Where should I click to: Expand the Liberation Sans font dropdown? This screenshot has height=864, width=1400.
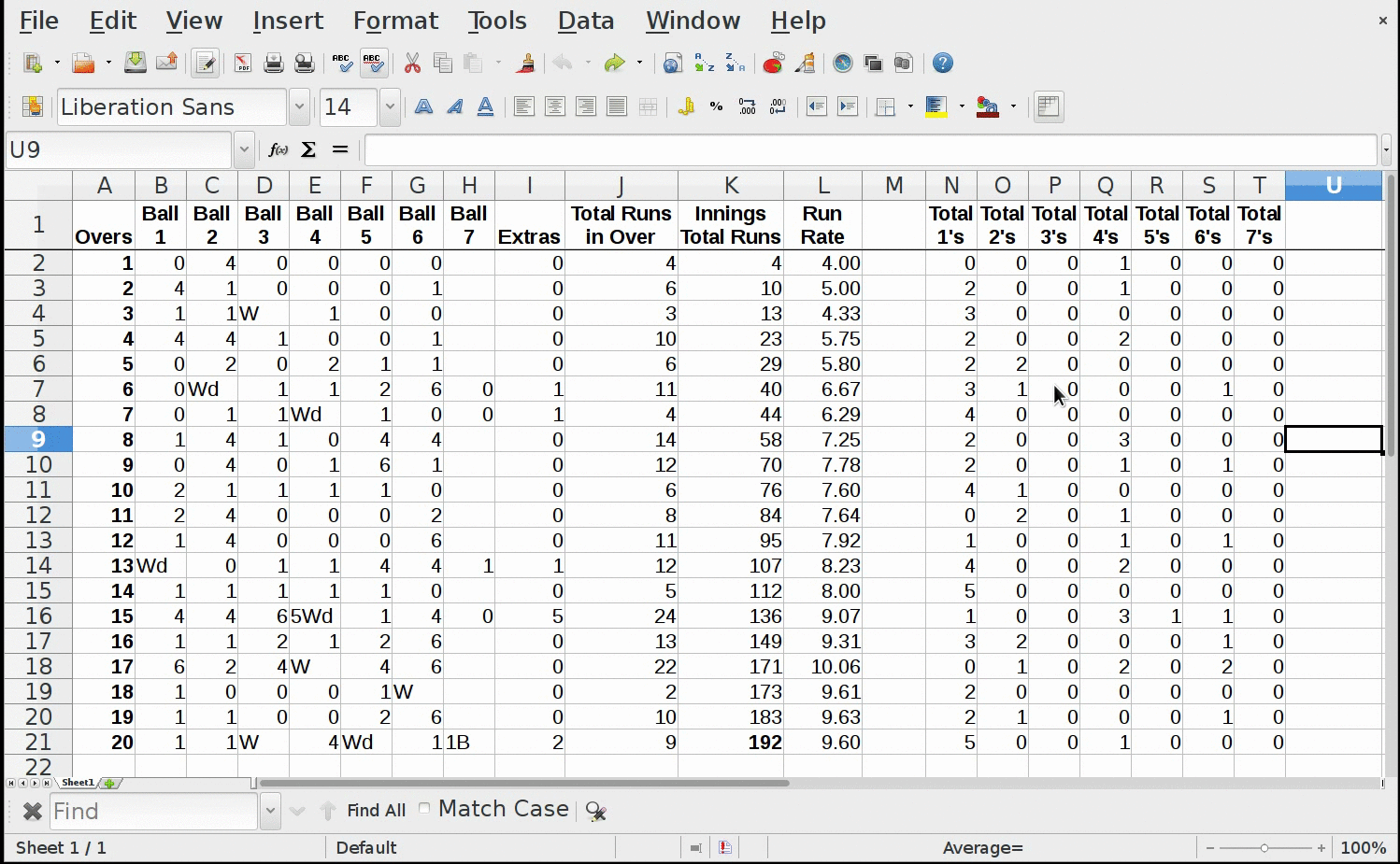[299, 107]
